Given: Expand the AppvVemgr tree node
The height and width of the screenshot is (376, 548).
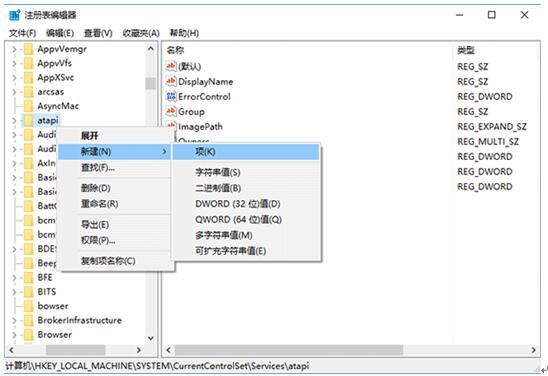Looking at the screenshot, I should point(14,49).
